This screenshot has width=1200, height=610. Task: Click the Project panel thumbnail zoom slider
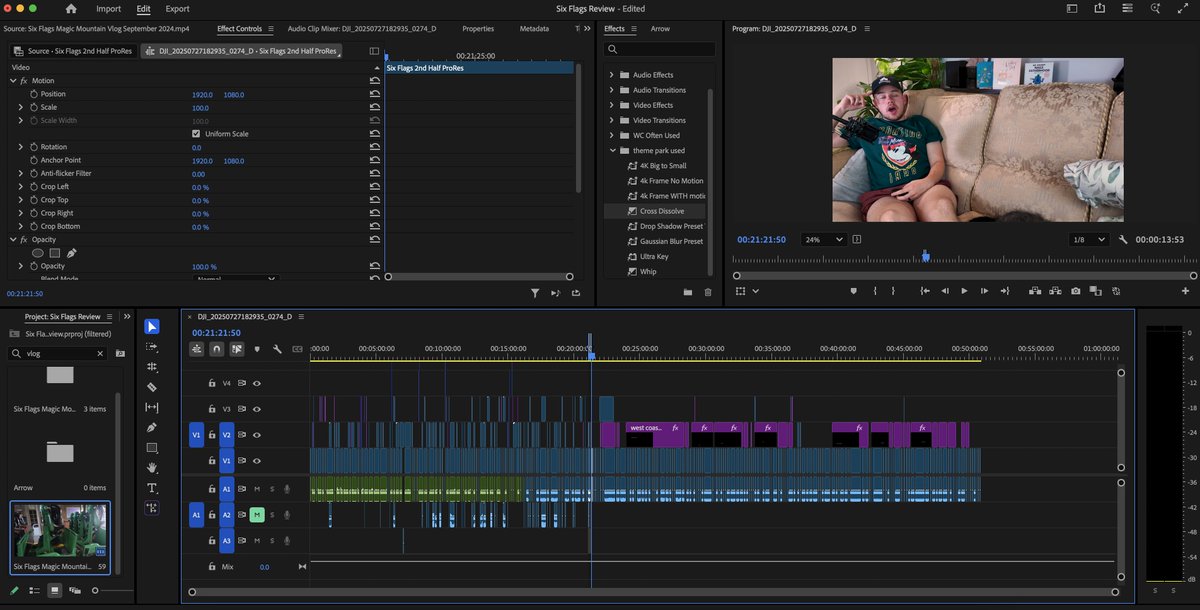[95, 591]
